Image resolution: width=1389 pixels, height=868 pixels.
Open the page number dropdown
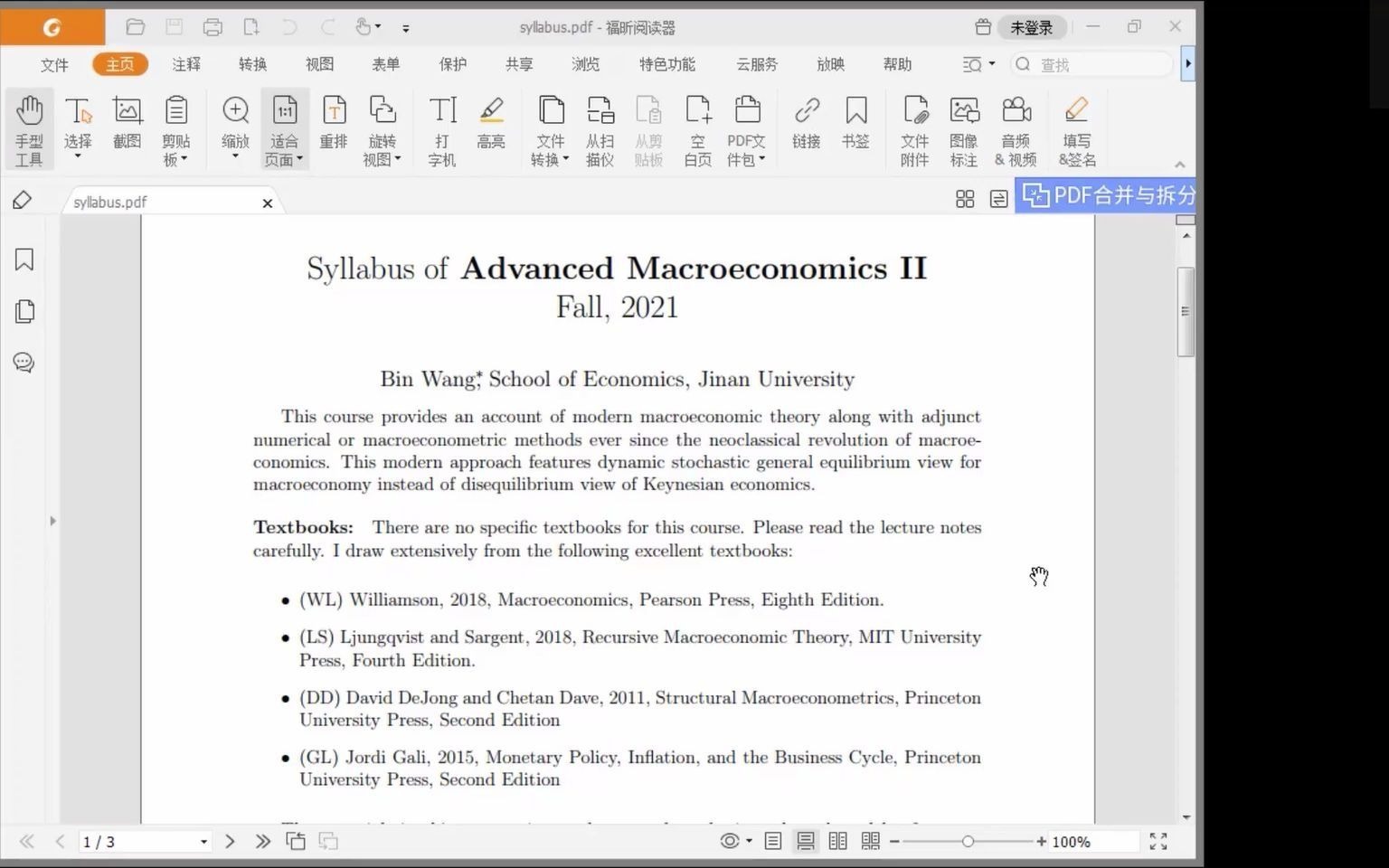(203, 842)
